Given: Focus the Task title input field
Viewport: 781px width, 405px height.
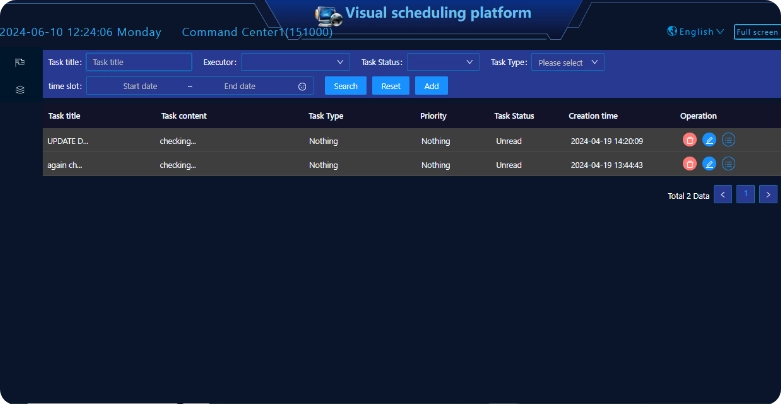Looking at the screenshot, I should coord(139,62).
